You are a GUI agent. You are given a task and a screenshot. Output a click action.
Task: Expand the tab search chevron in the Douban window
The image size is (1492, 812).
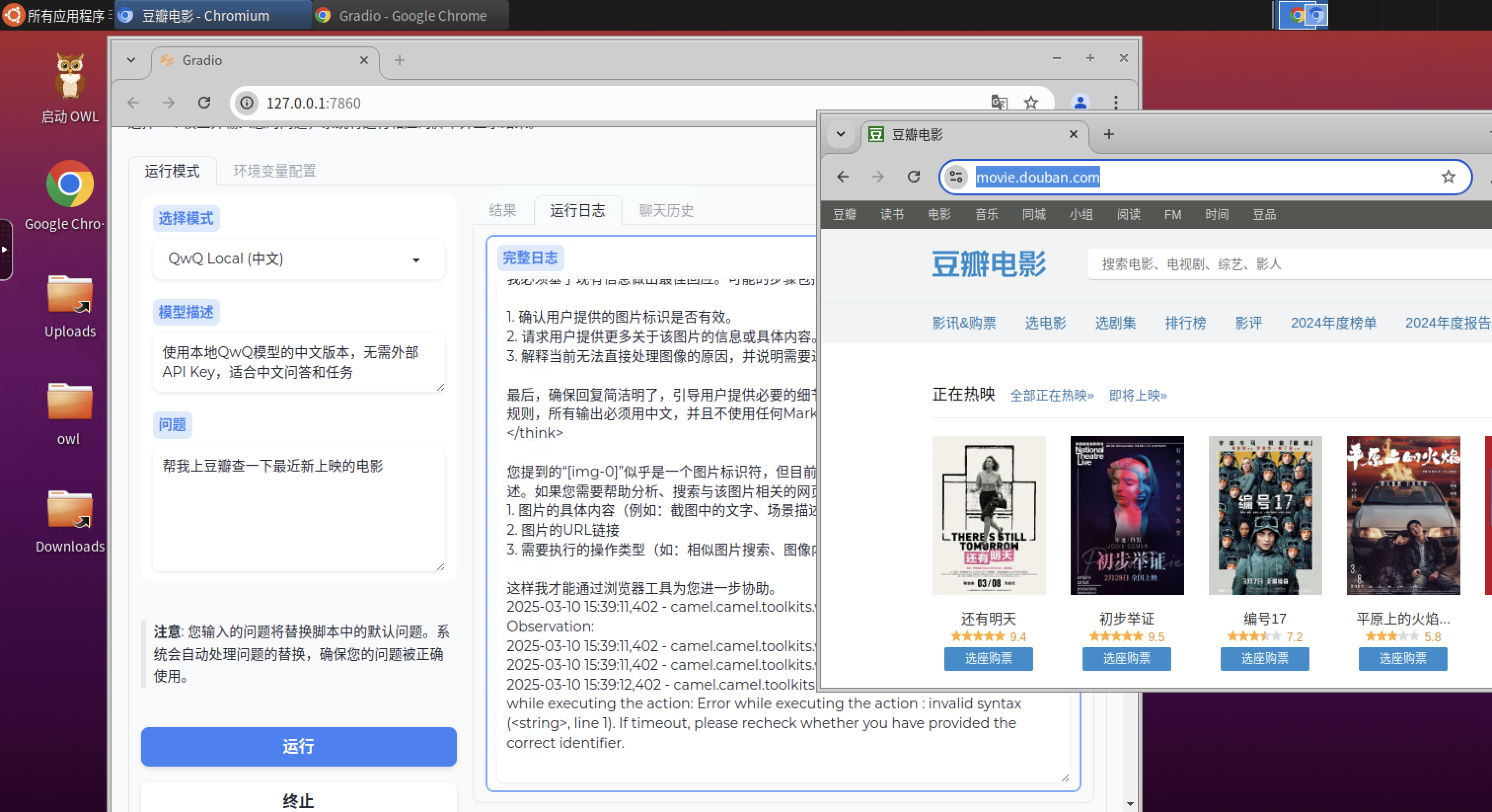[840, 134]
